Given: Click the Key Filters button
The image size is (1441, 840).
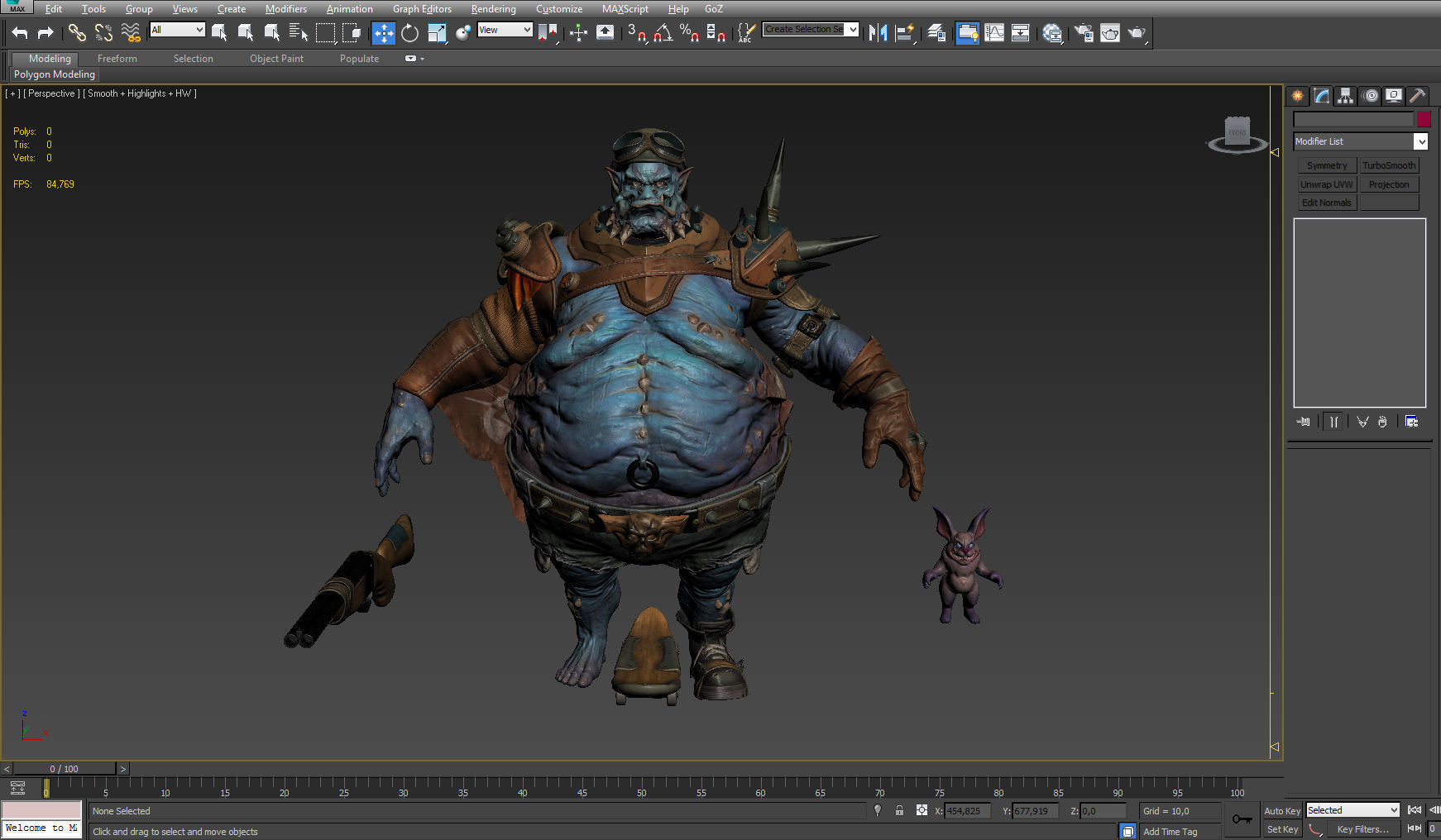Looking at the screenshot, I should [1362, 829].
